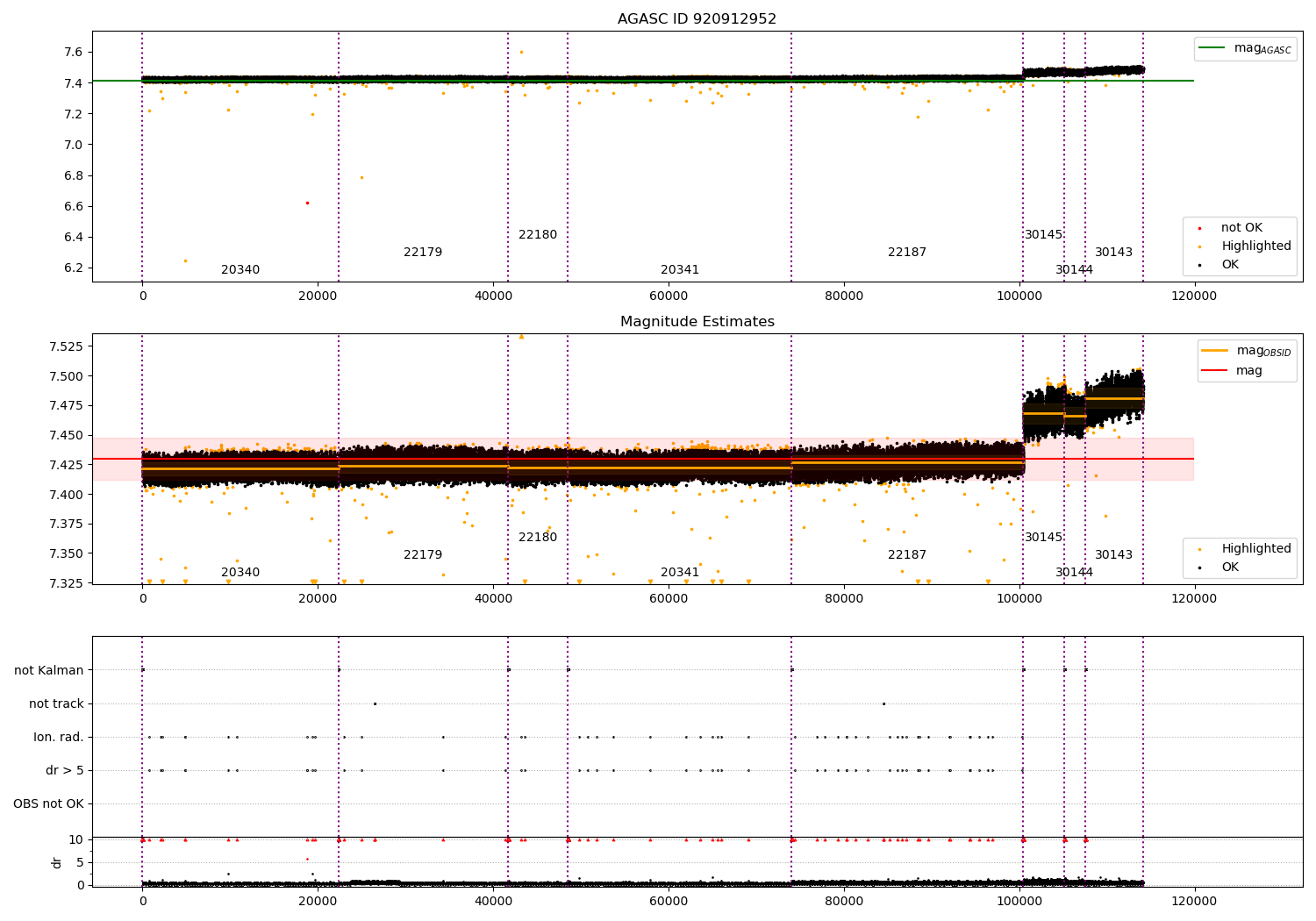
Task: Click the green line sample beside mag AGASC legend entry
Action: 1212,48
